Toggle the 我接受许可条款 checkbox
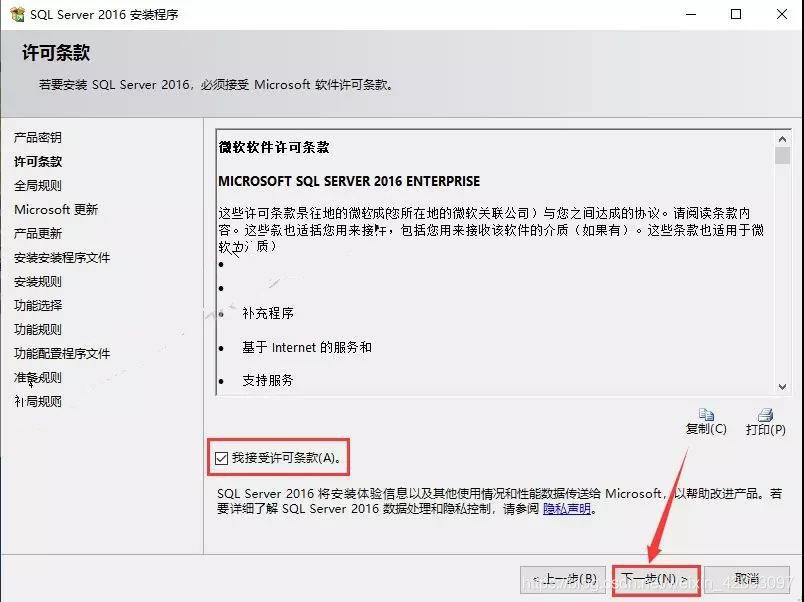Viewport: 804px width, 602px height. click(x=222, y=458)
